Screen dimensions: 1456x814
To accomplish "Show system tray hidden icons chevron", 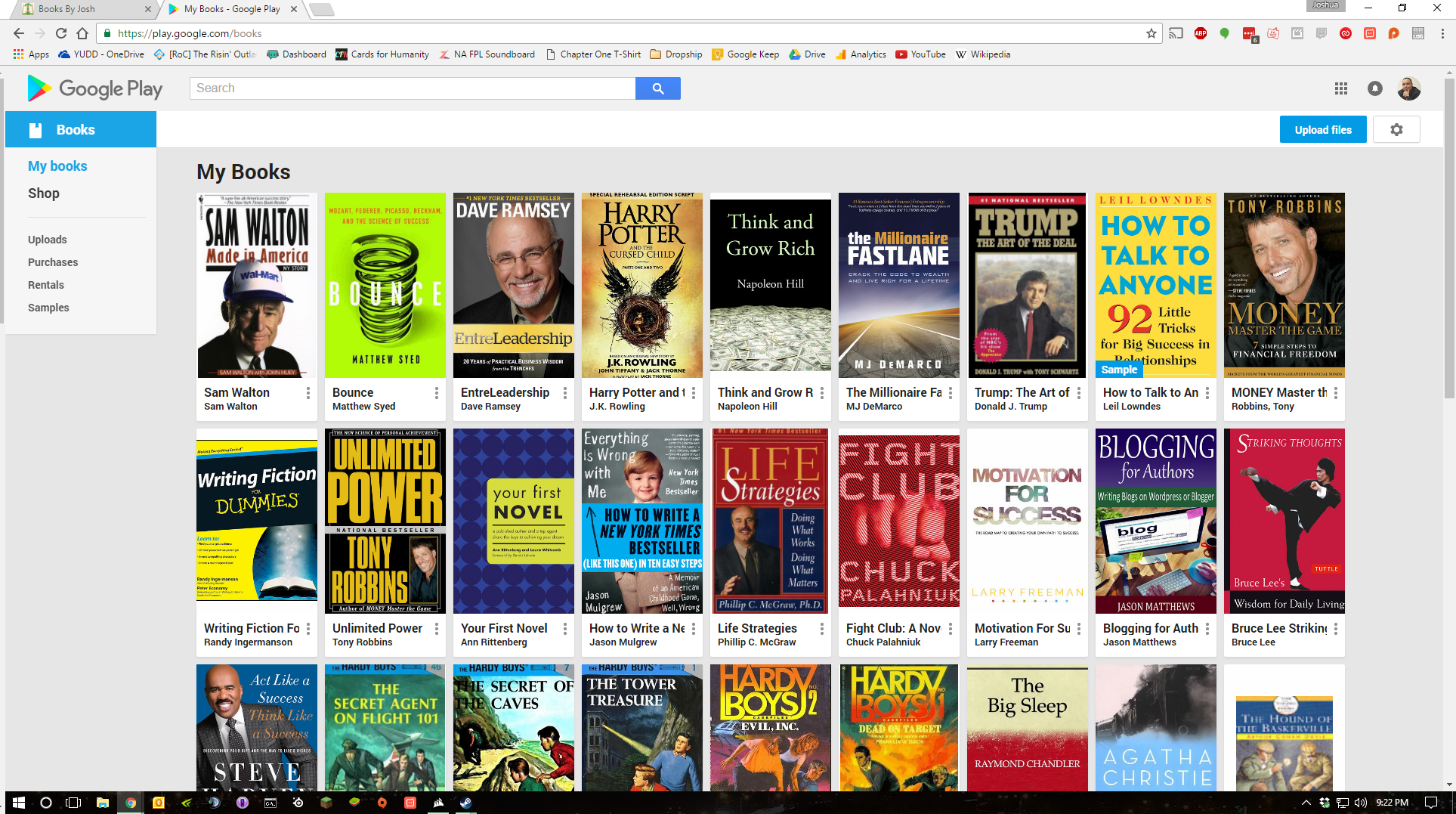I will [1306, 803].
